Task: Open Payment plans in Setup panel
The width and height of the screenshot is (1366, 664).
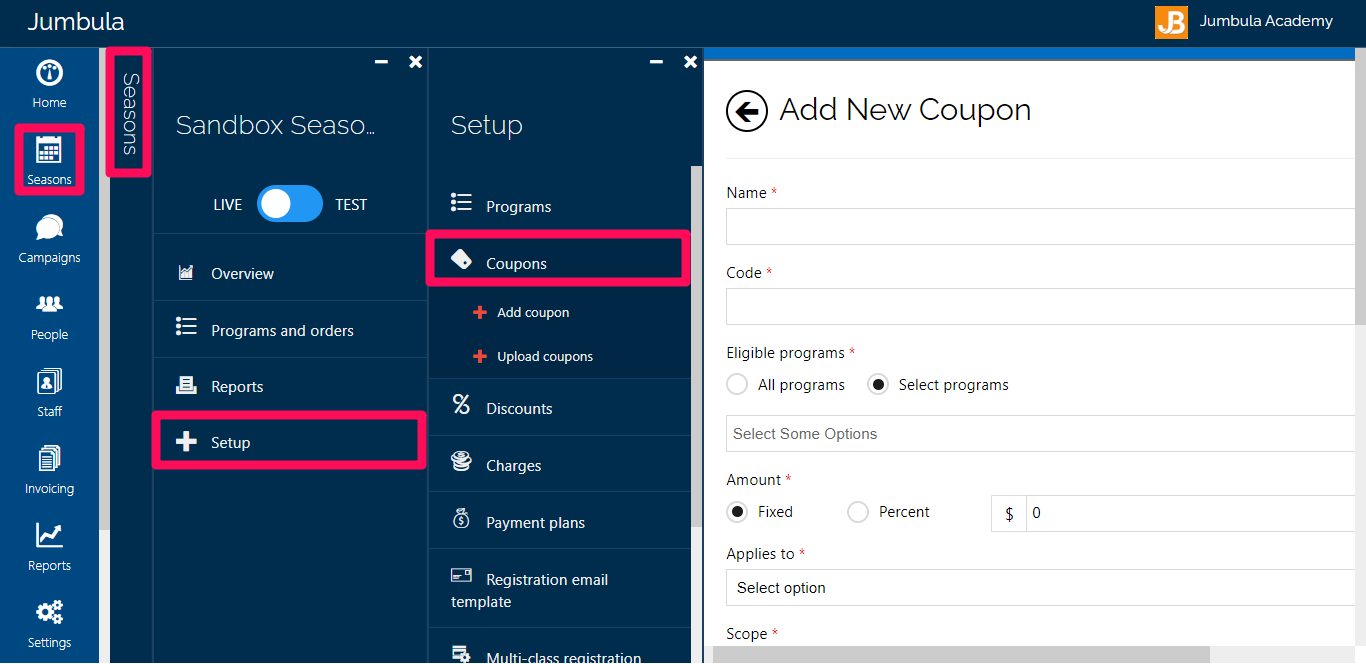Action: click(x=559, y=522)
